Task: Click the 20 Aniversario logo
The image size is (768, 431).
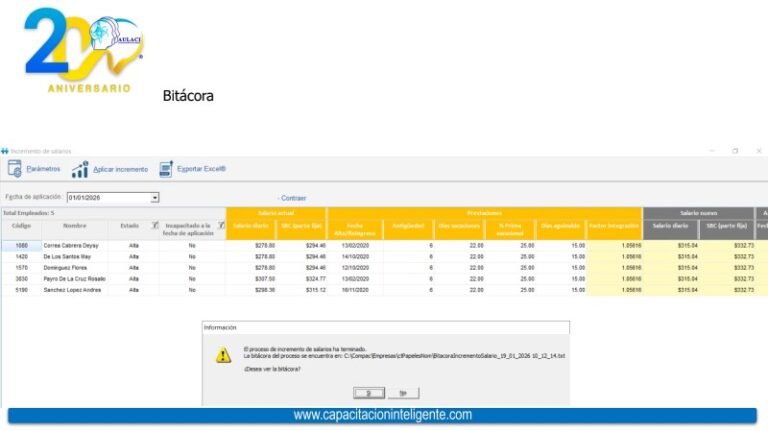Action: pos(83,50)
